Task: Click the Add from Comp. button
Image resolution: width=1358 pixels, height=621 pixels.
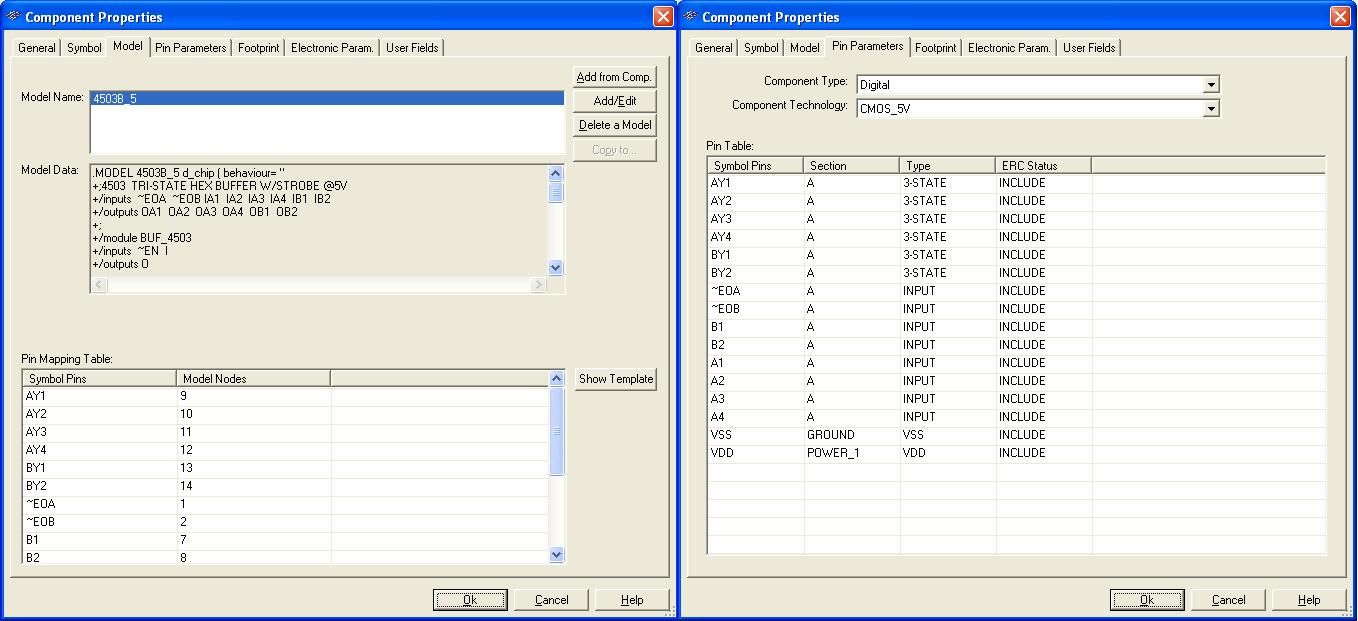Action: coord(614,77)
